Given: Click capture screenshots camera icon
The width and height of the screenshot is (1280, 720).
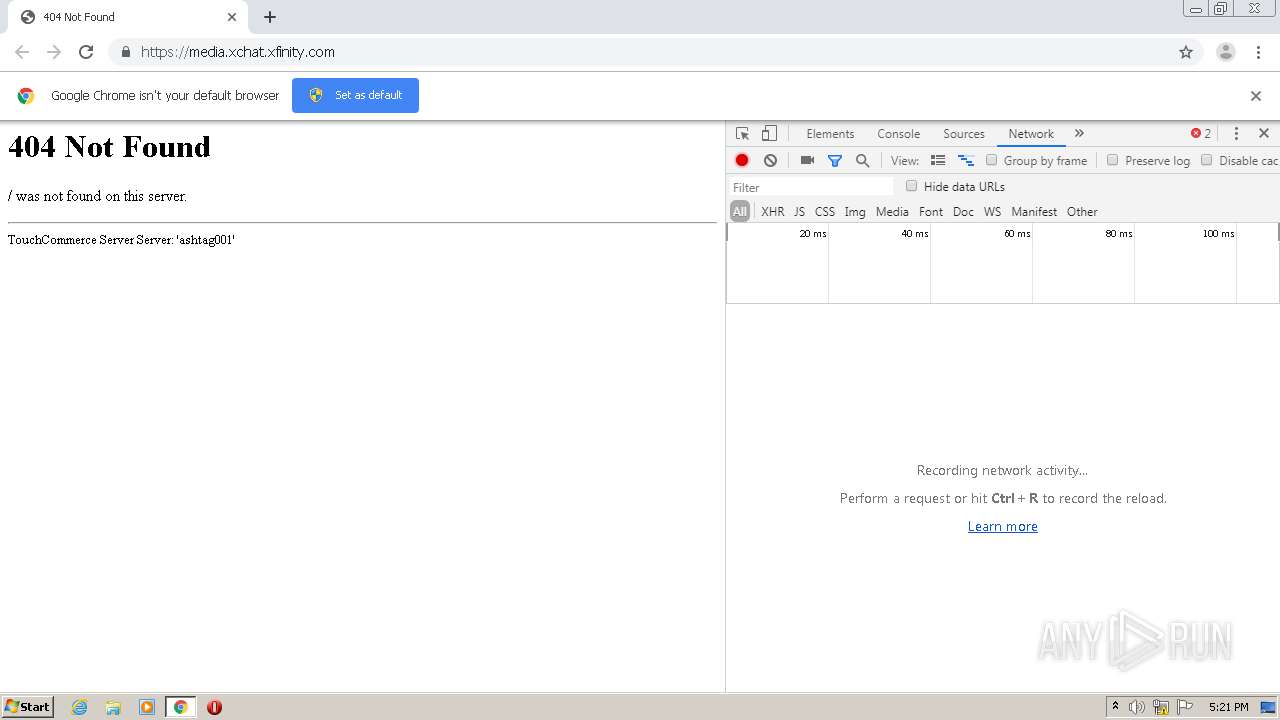Looking at the screenshot, I should 807,160.
